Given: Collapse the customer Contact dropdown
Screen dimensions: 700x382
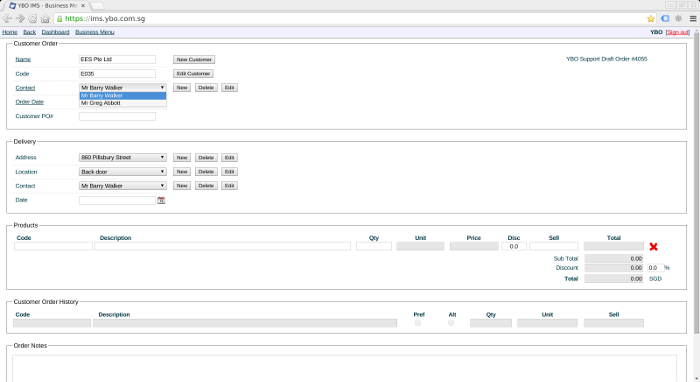Looking at the screenshot, I should pyautogui.click(x=123, y=87).
